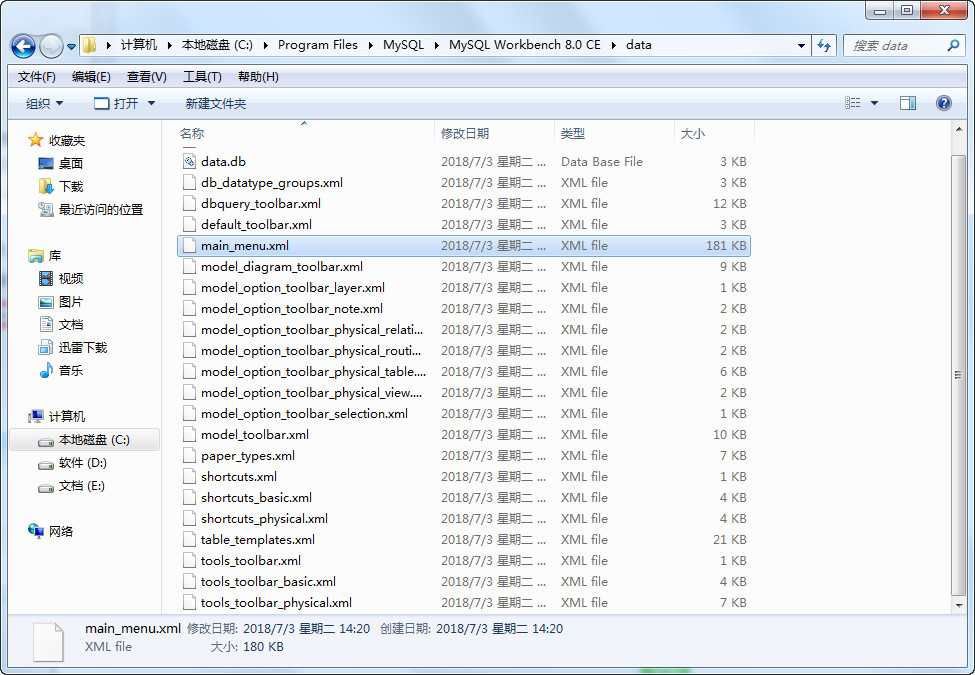Open the 组织 dropdown
The width and height of the screenshot is (975, 675).
click(44, 103)
